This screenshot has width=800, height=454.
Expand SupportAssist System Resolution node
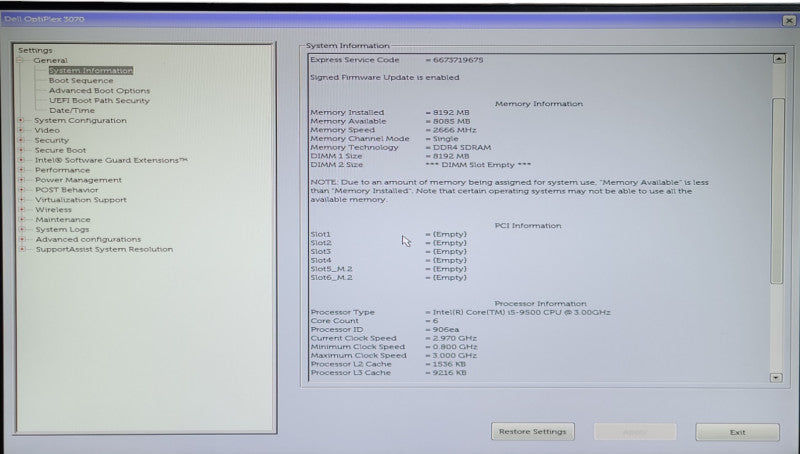pos(22,249)
